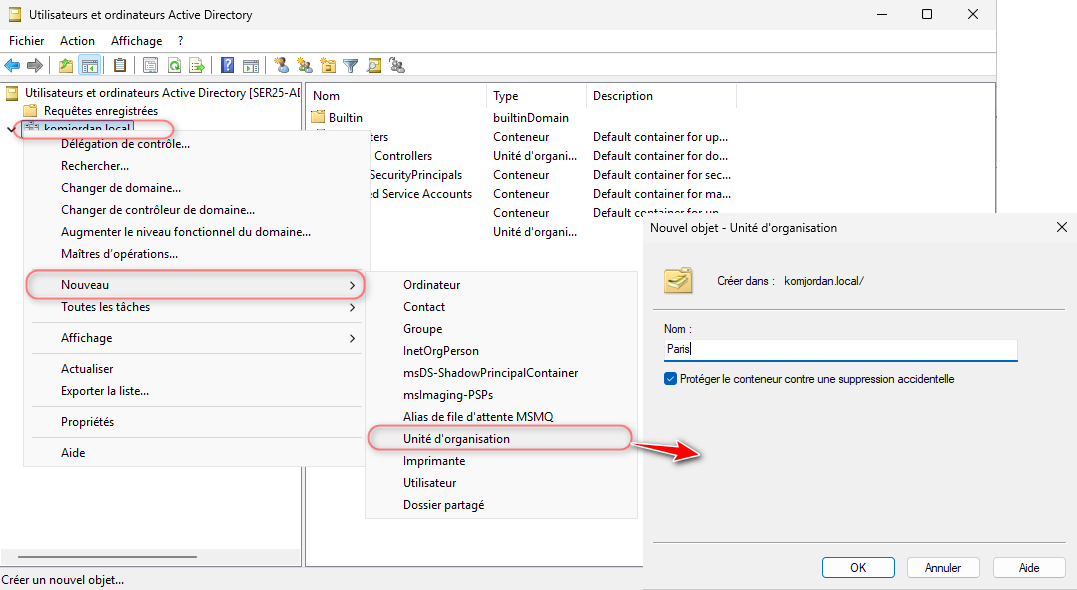Image resolution: width=1077 pixels, height=590 pixels.
Task: Click the add to group toolbar icon
Action: 396,65
